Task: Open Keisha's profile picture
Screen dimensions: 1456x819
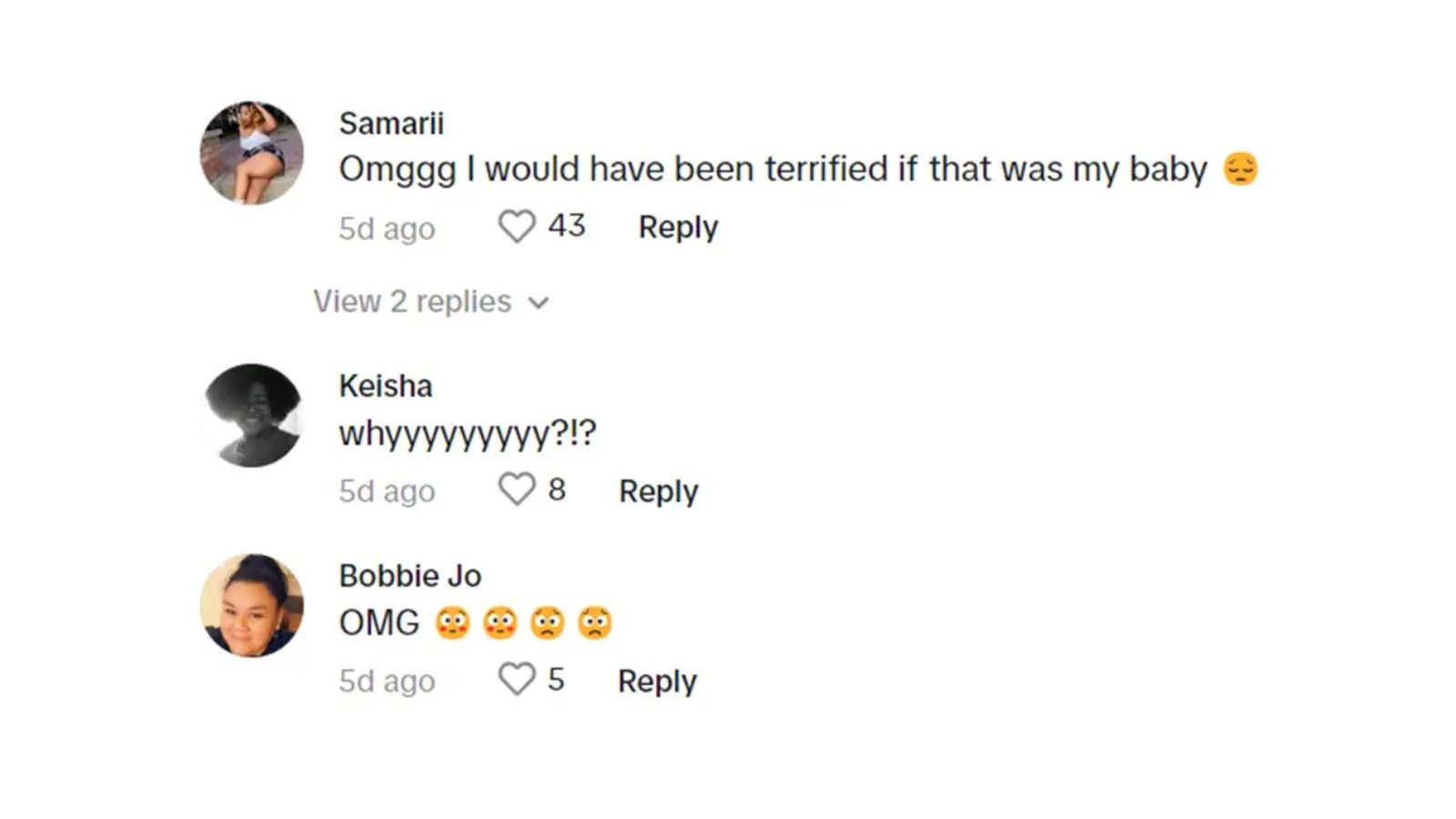Action: (x=252, y=416)
